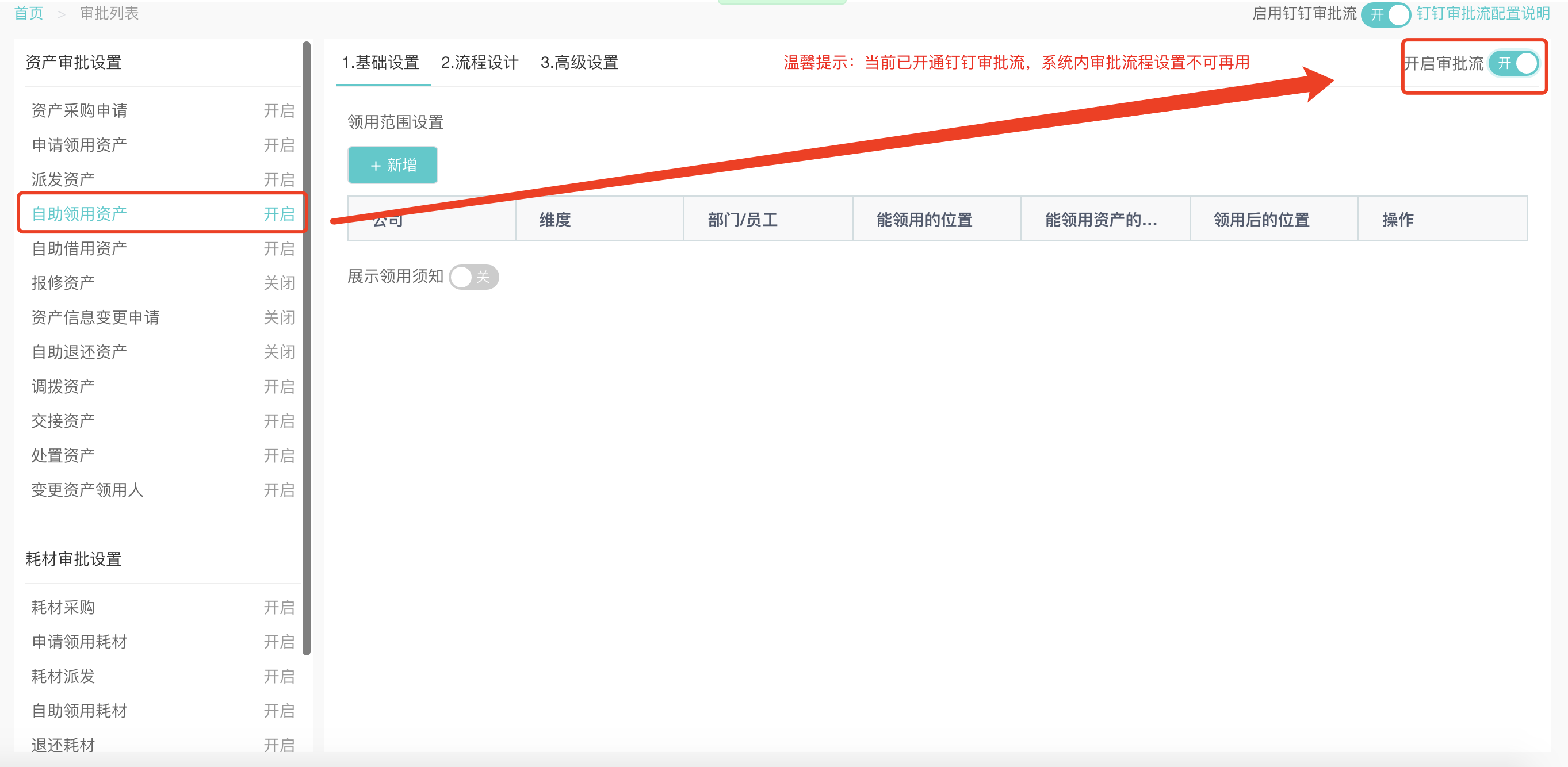Toggle the 开启审批流 switch
This screenshot has width=1568, height=767.
click(1513, 63)
